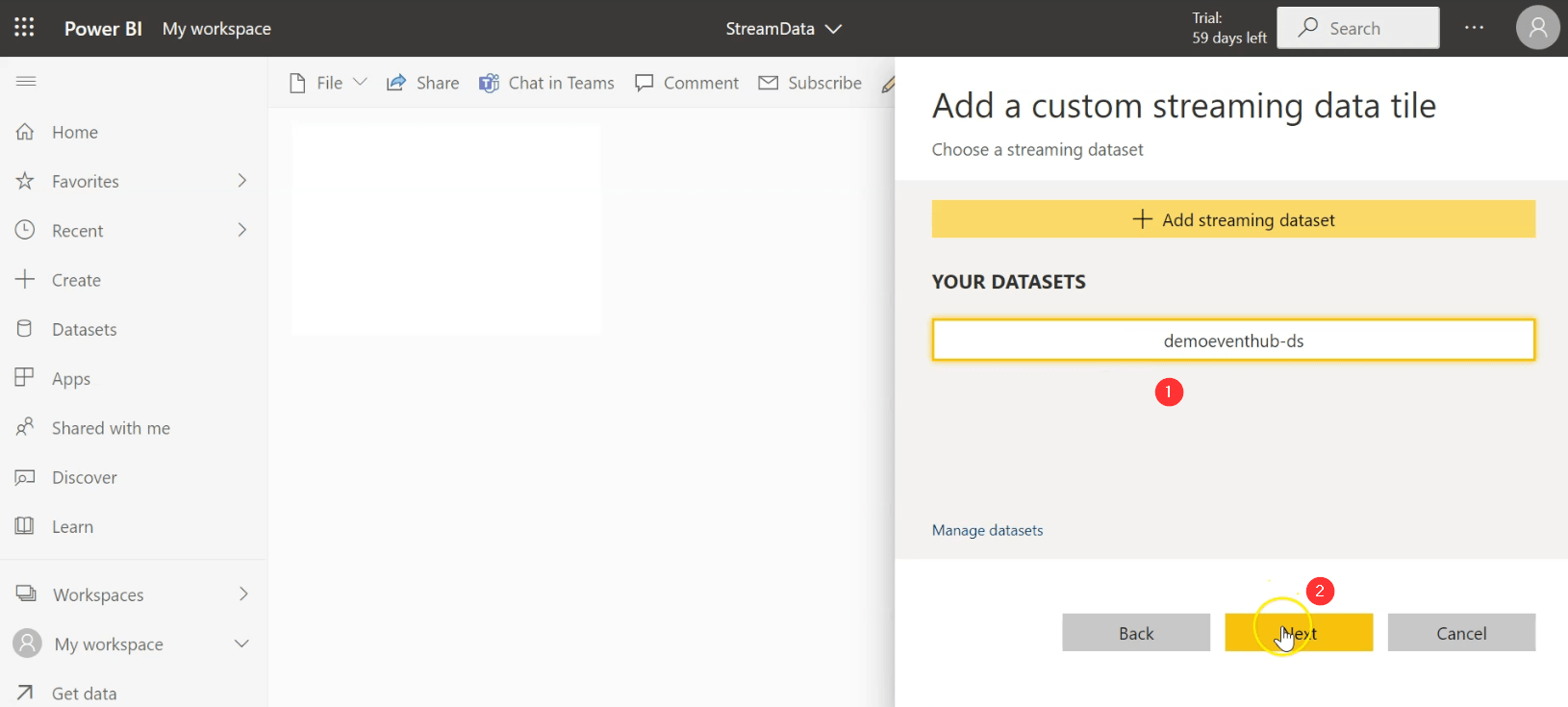Click the Create label in sidebar
The height and width of the screenshot is (707, 1568).
(x=76, y=280)
